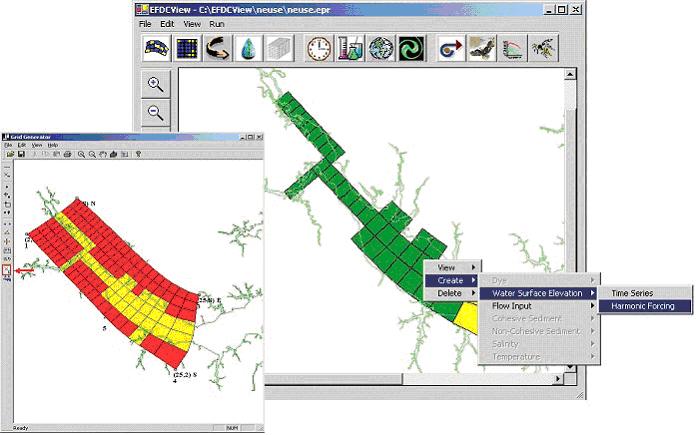Click the yellow grid cell in EFDCView map
The width and height of the screenshot is (696, 435).
point(468,316)
